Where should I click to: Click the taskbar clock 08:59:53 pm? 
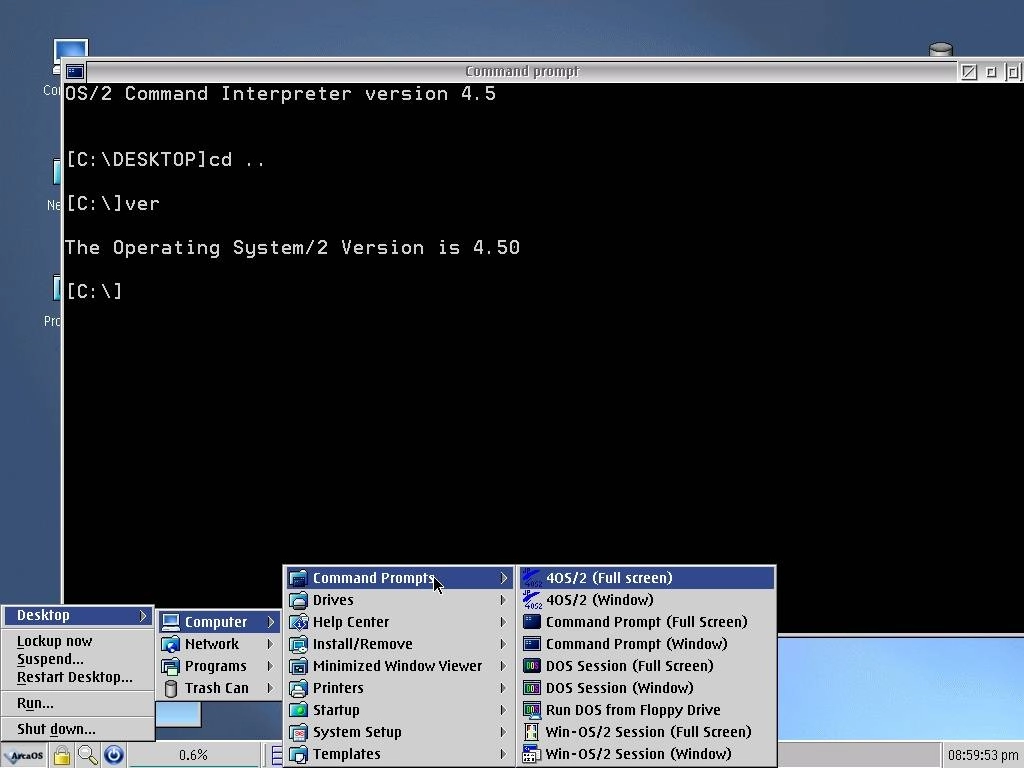pyautogui.click(x=982, y=756)
